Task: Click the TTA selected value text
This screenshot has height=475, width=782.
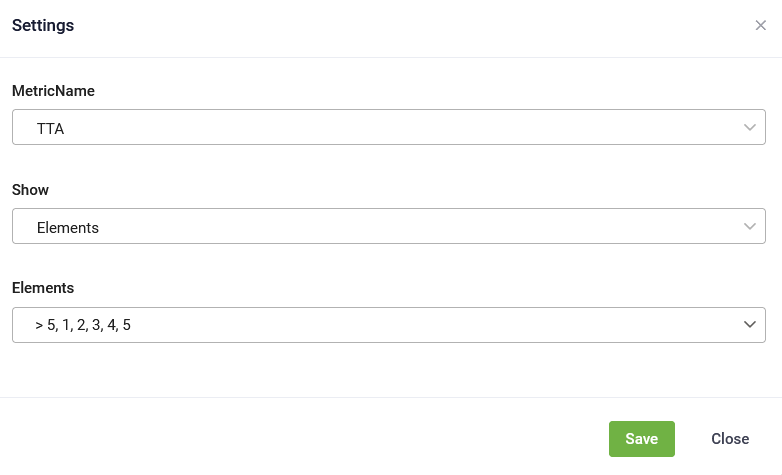Action: 50,128
